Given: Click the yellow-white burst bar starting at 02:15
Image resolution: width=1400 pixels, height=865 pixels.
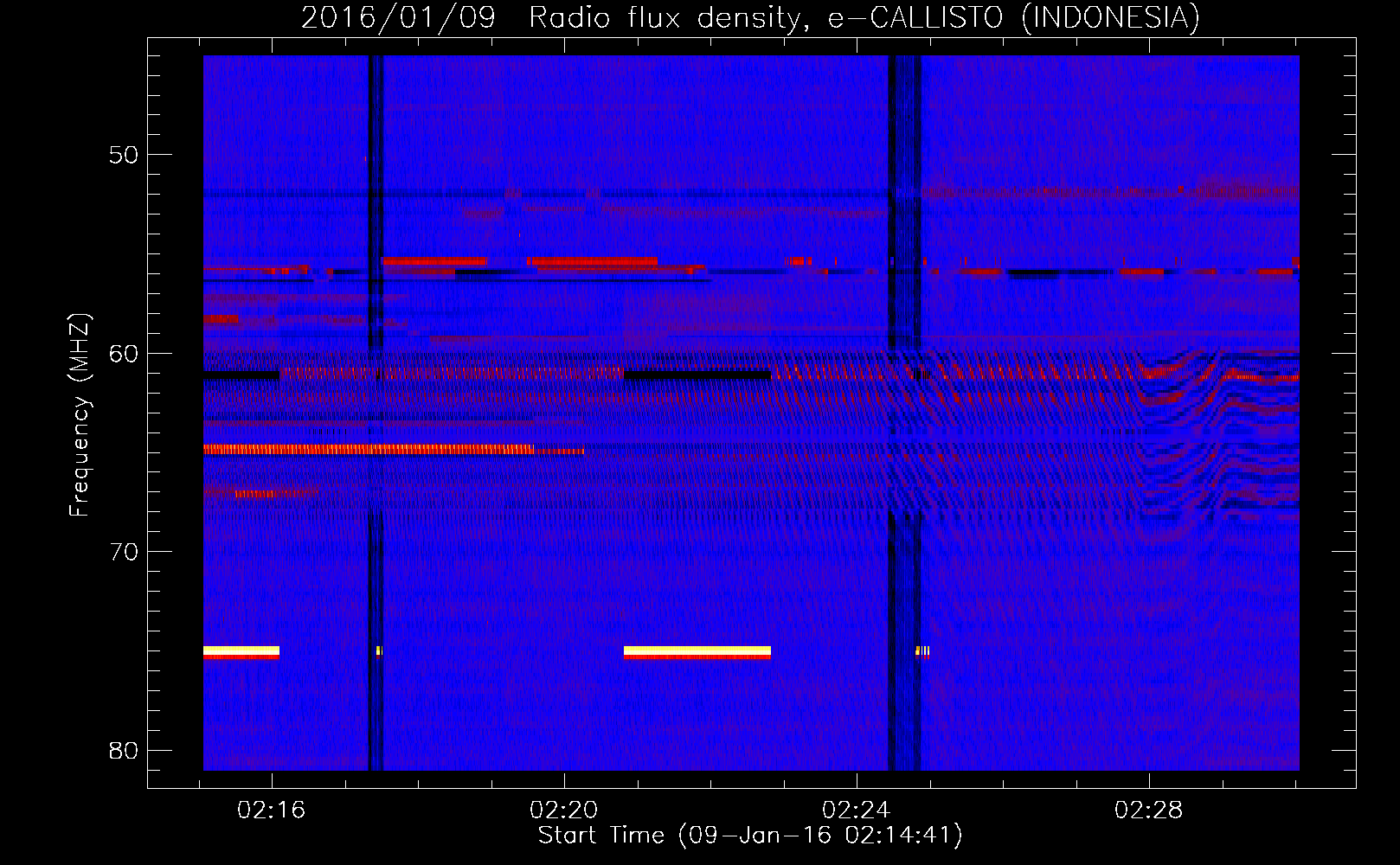Looking at the screenshot, I should click(x=241, y=652).
